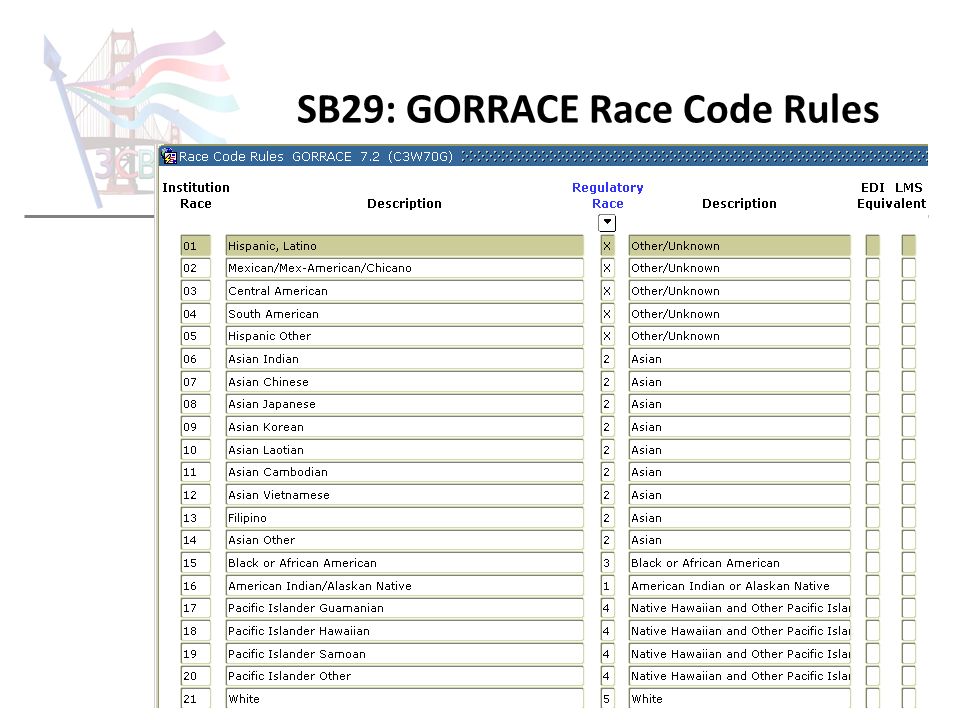This screenshot has height=720, width=960.
Task: Click institution race code 06 field
Action: pos(196,359)
